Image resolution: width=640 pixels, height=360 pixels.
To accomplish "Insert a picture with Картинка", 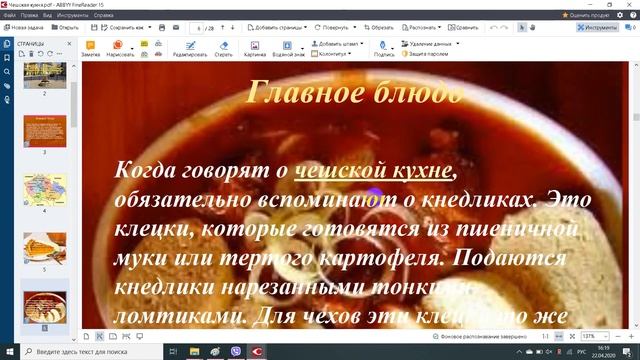I will 255,49.
